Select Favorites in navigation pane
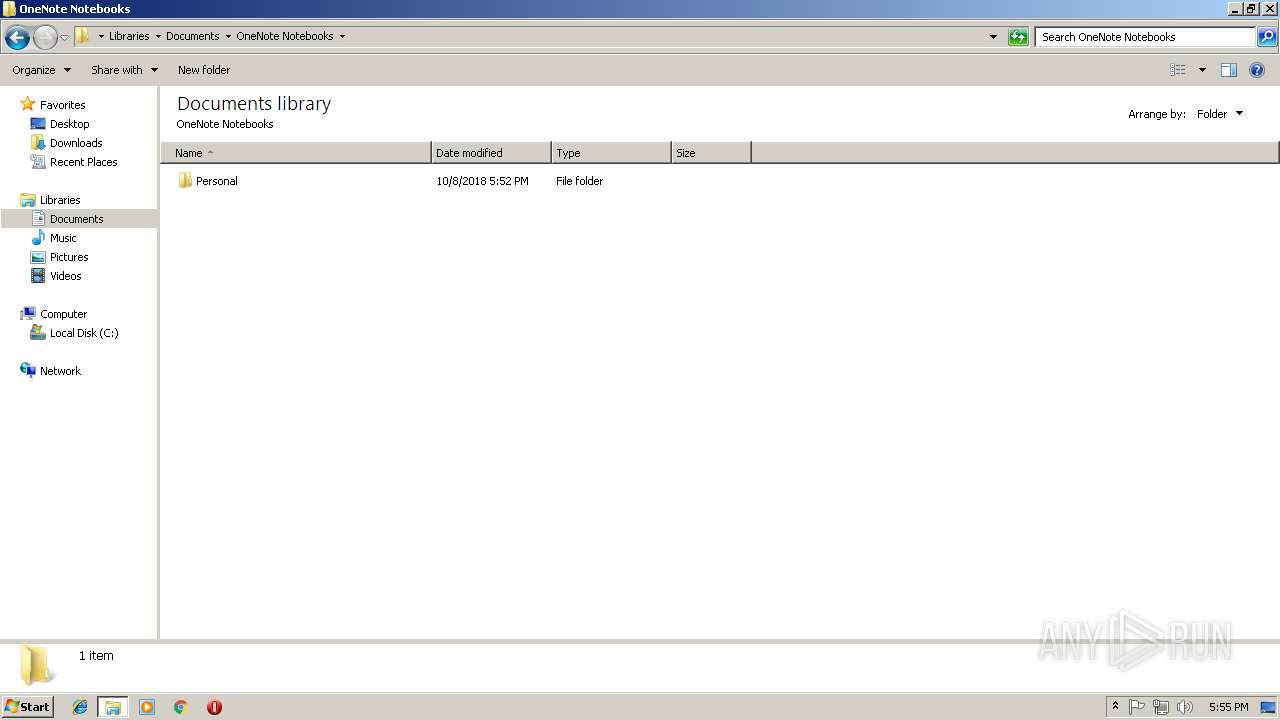This screenshot has width=1280, height=720. click(62, 105)
